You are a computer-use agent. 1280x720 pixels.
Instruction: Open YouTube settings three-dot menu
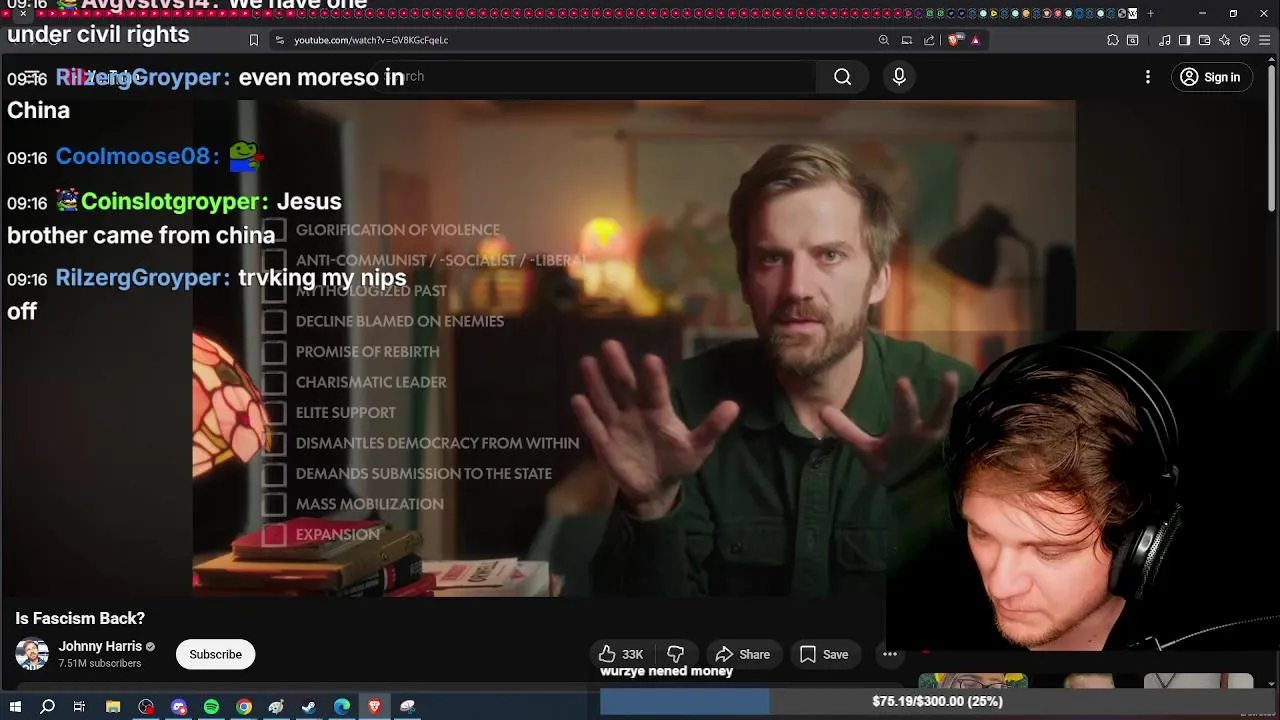pyautogui.click(x=1148, y=77)
